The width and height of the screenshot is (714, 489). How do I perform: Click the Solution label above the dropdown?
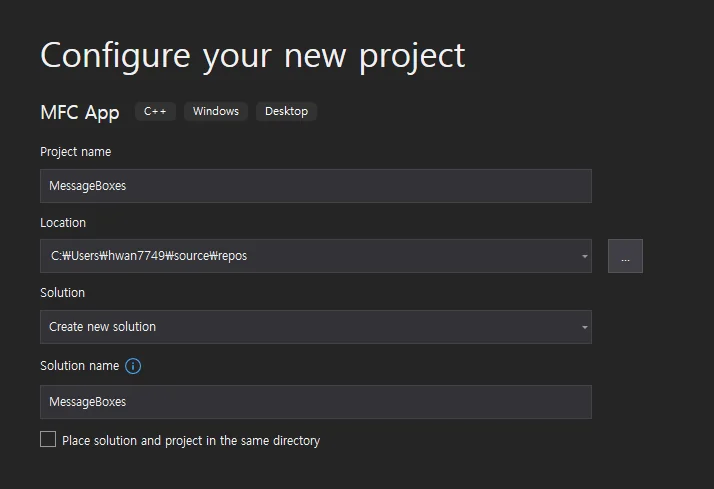(x=62, y=293)
